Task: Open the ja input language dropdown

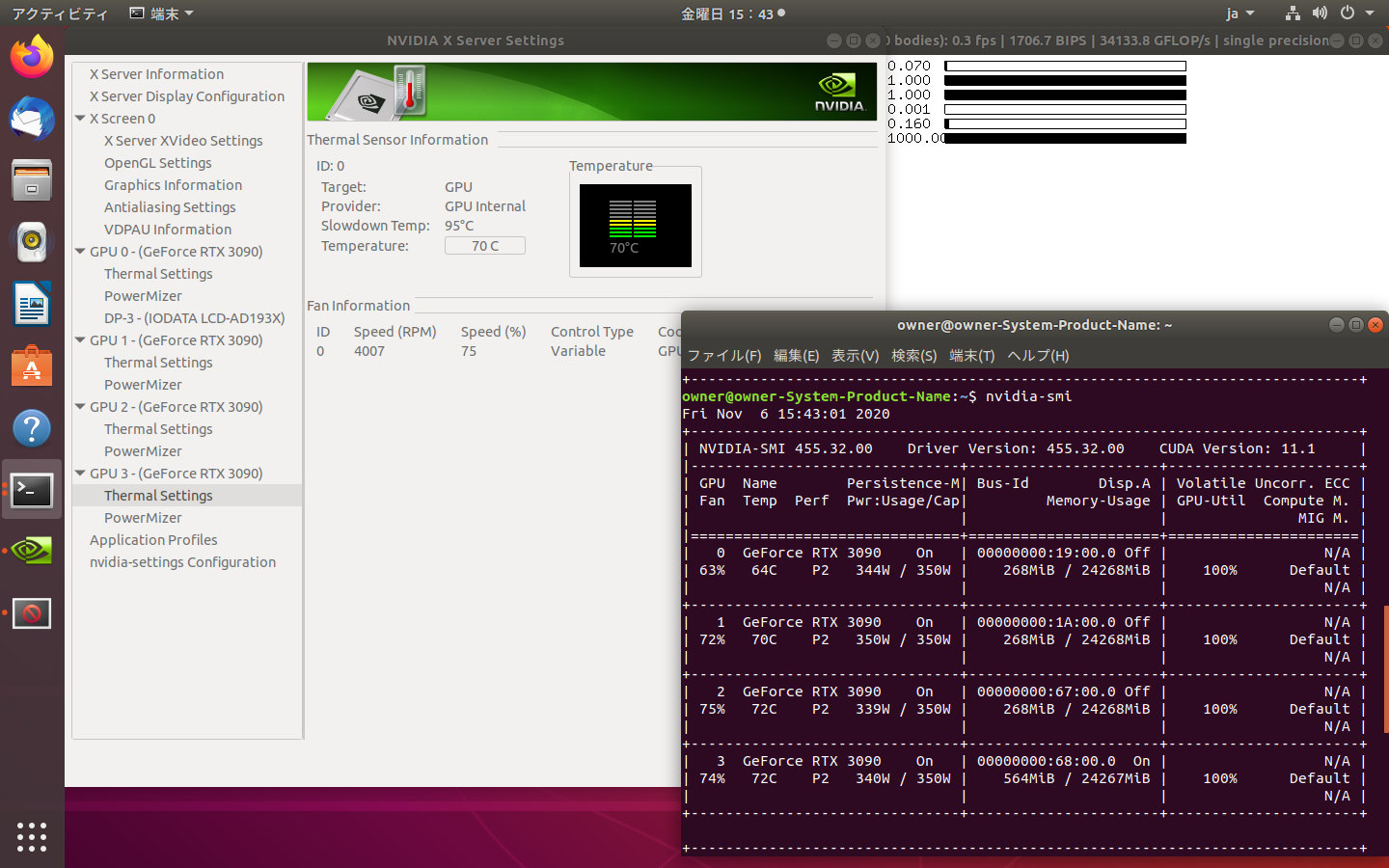Action: tap(1240, 14)
